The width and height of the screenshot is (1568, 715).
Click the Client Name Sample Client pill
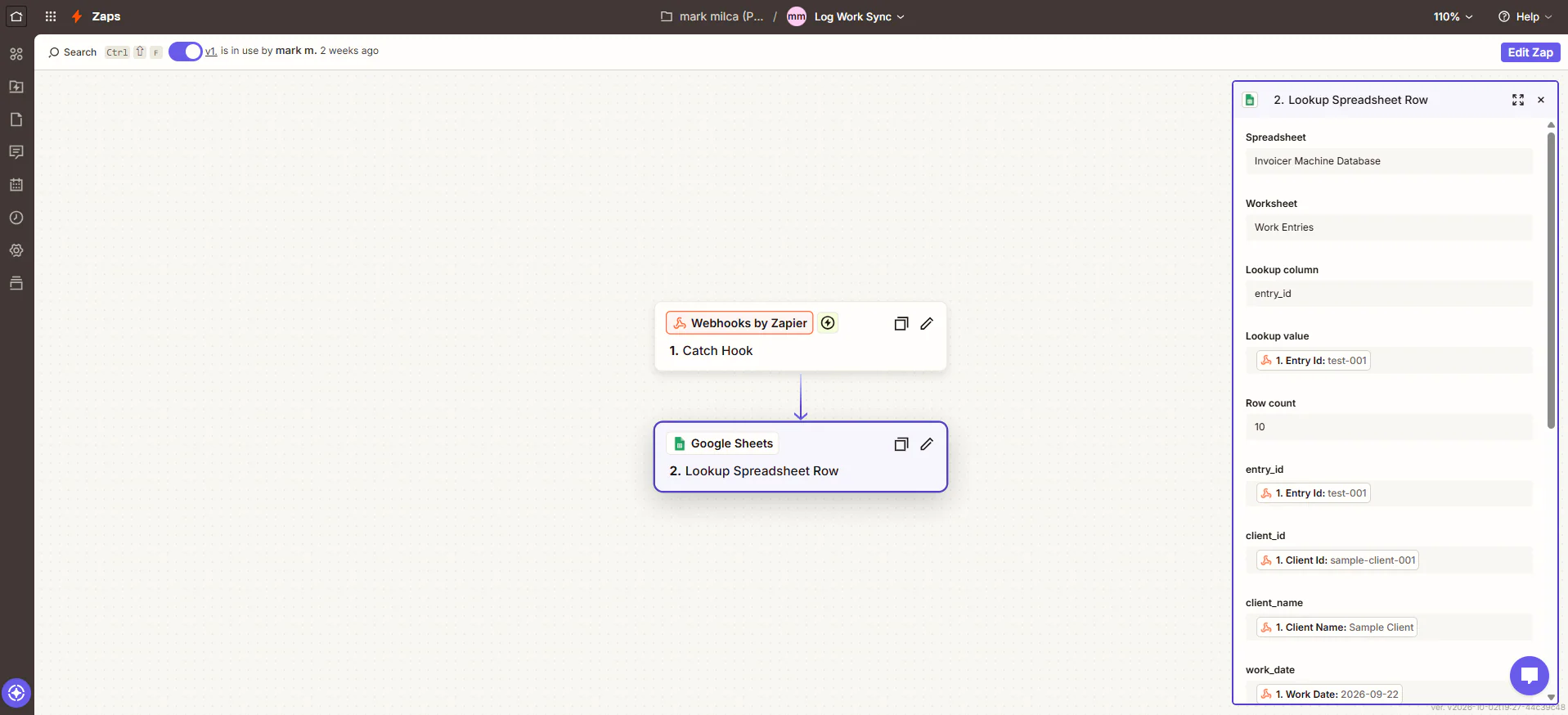tap(1337, 627)
